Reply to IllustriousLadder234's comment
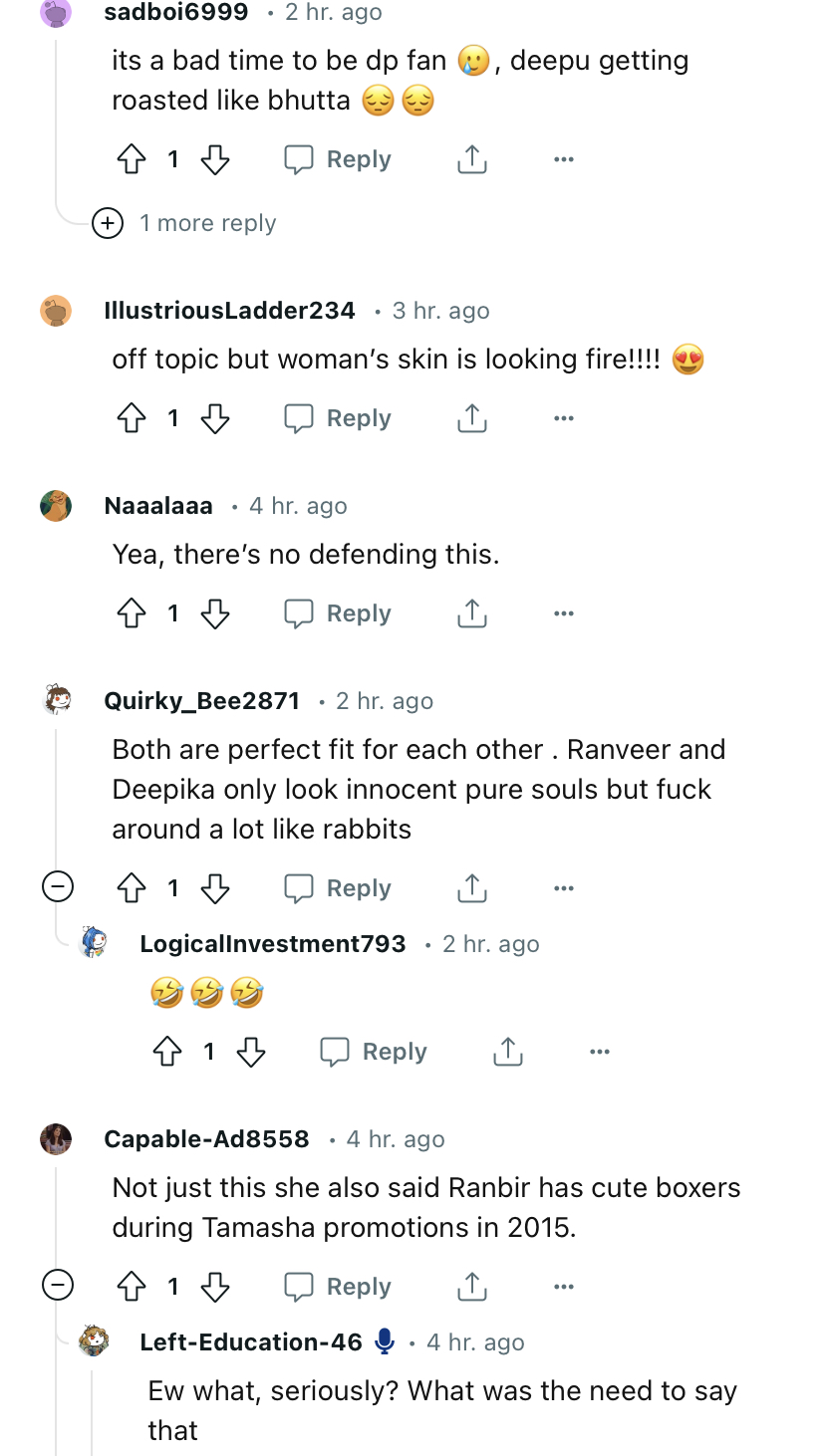 (338, 418)
